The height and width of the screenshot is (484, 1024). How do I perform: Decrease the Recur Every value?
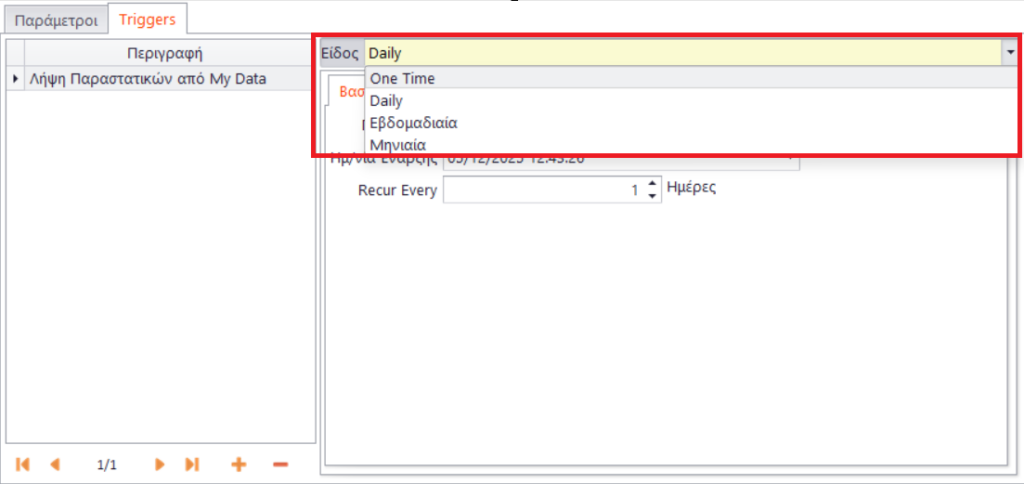click(x=653, y=195)
